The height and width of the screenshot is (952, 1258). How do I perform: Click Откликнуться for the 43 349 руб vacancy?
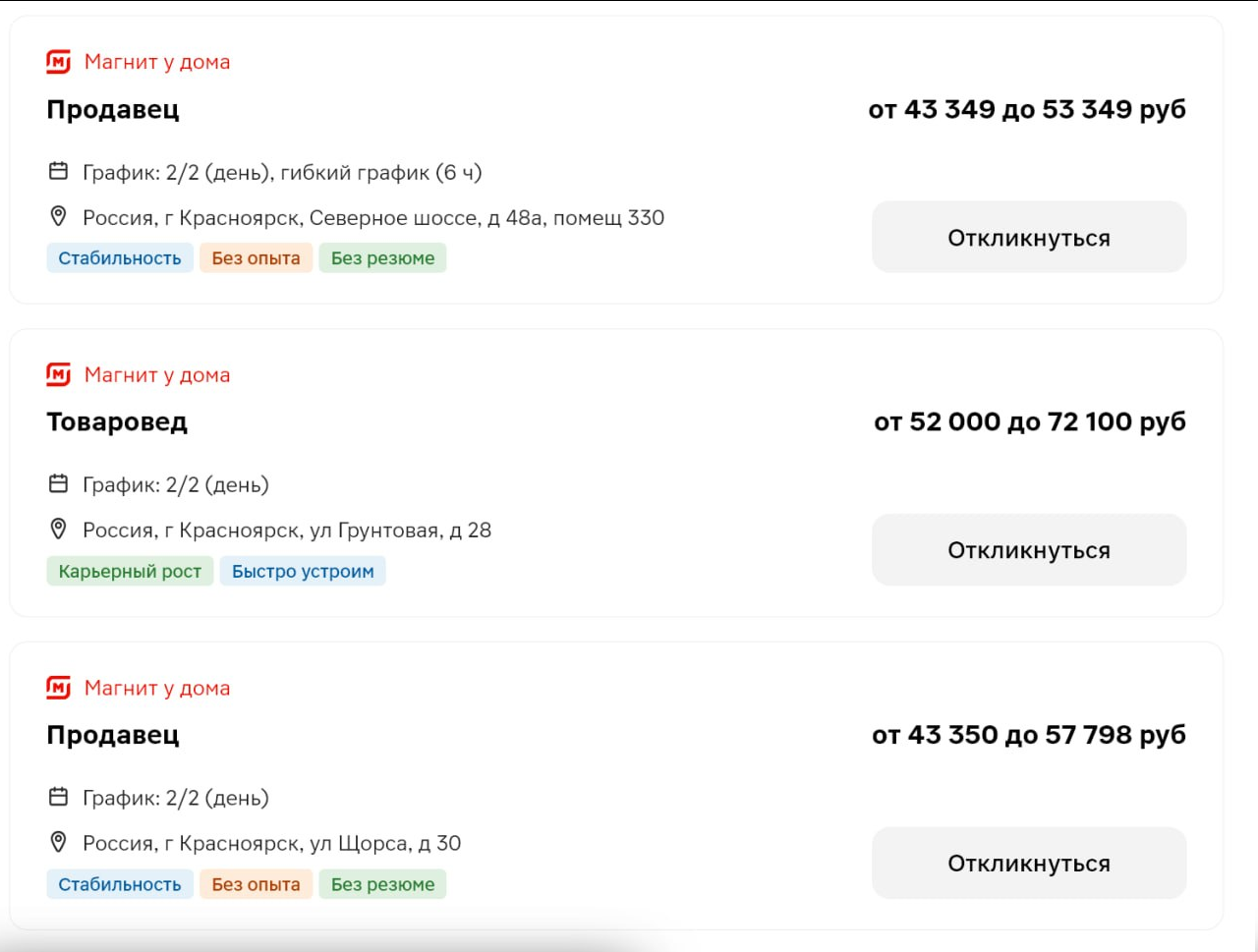point(1029,238)
